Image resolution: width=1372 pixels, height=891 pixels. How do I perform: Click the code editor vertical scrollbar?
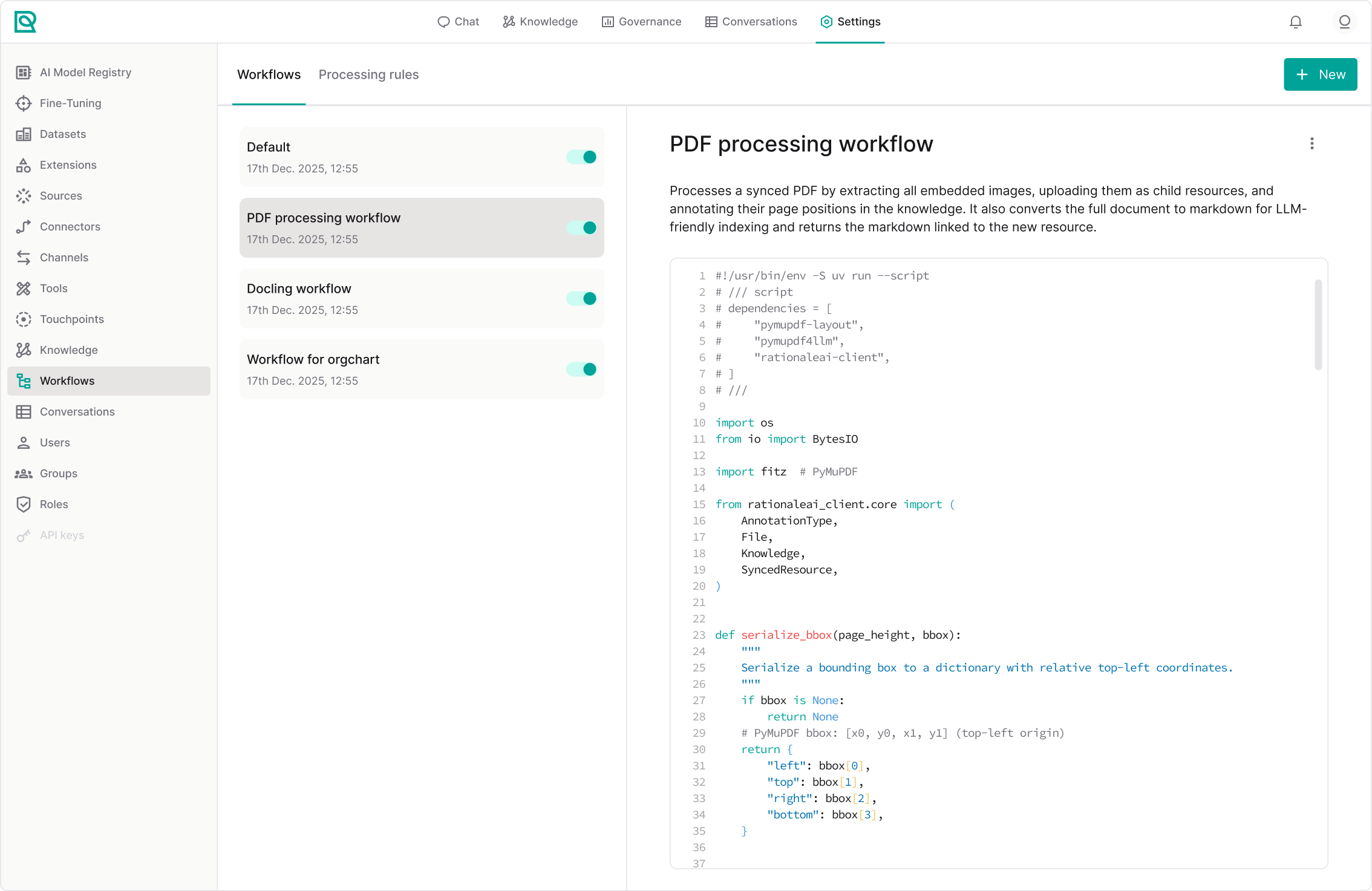click(1318, 324)
